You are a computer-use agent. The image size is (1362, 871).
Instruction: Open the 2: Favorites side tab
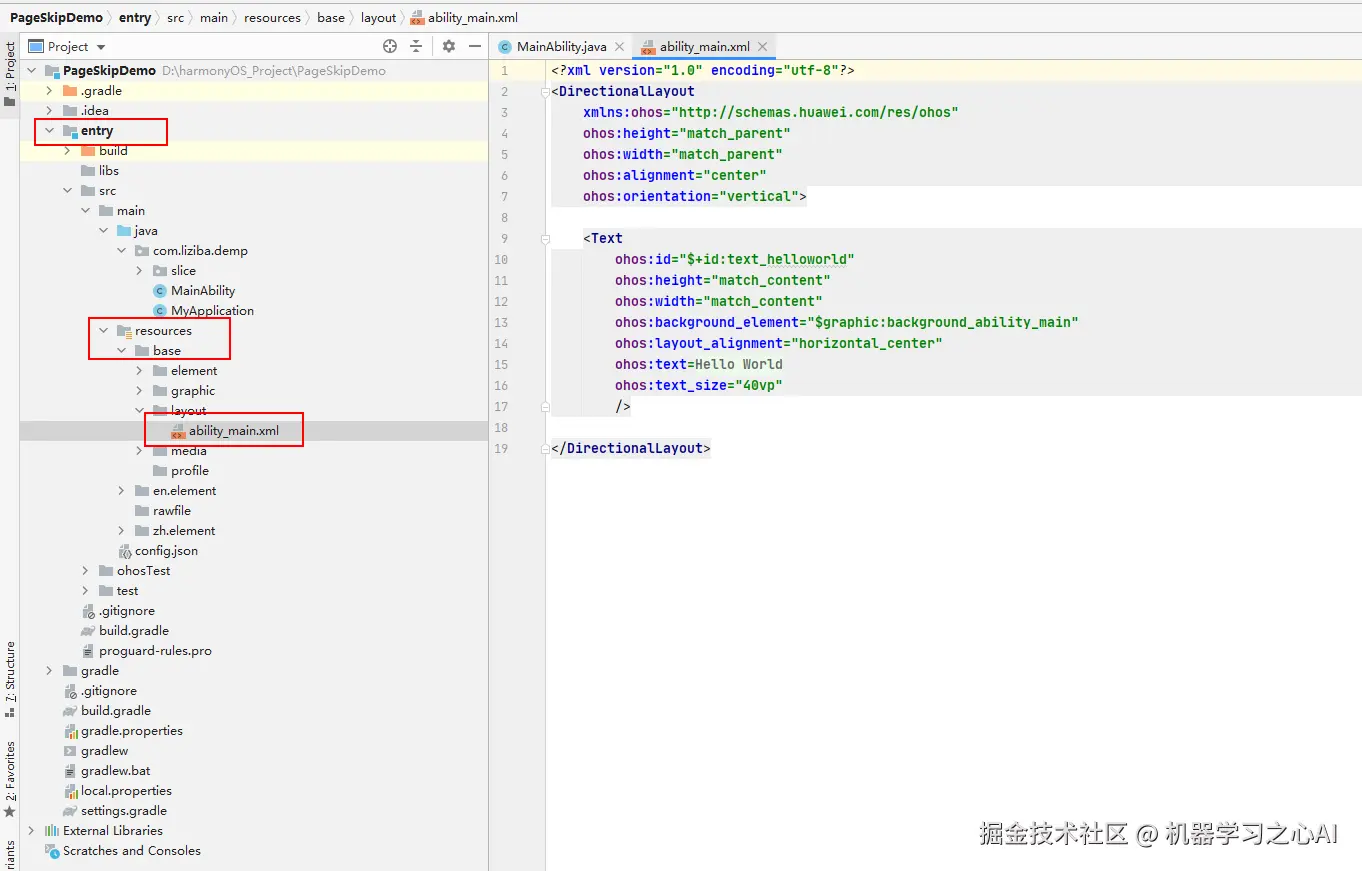point(10,778)
